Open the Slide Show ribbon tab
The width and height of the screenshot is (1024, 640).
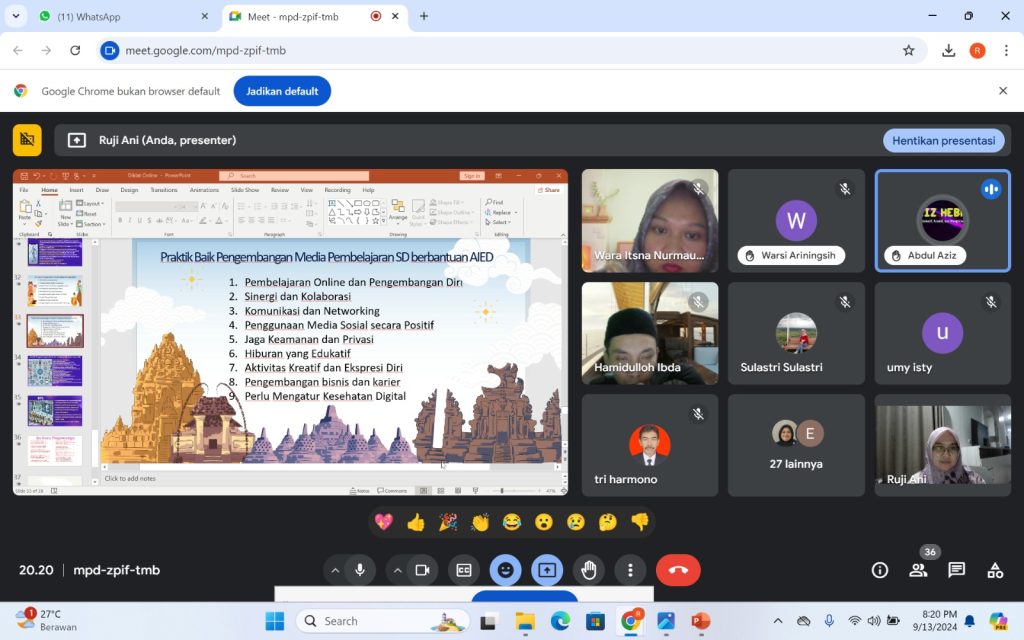pyautogui.click(x=245, y=190)
